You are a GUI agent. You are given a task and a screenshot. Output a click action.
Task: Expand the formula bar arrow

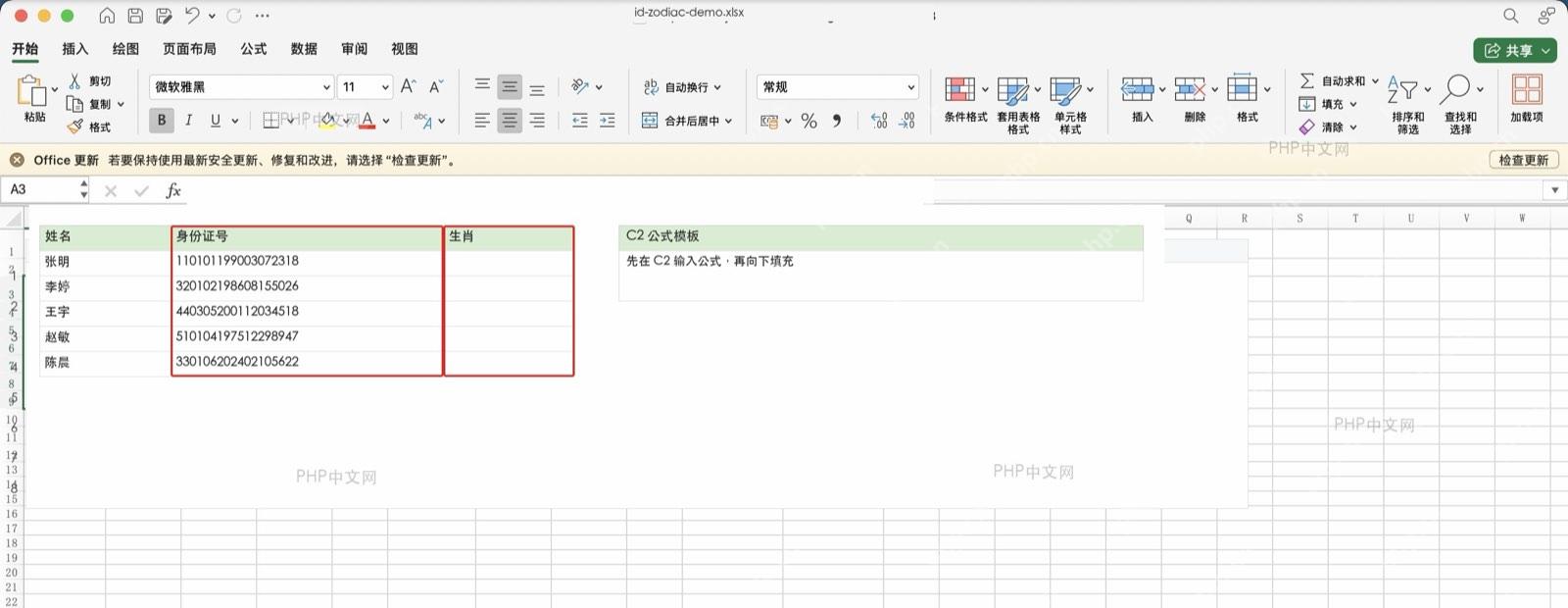[x=1554, y=190]
